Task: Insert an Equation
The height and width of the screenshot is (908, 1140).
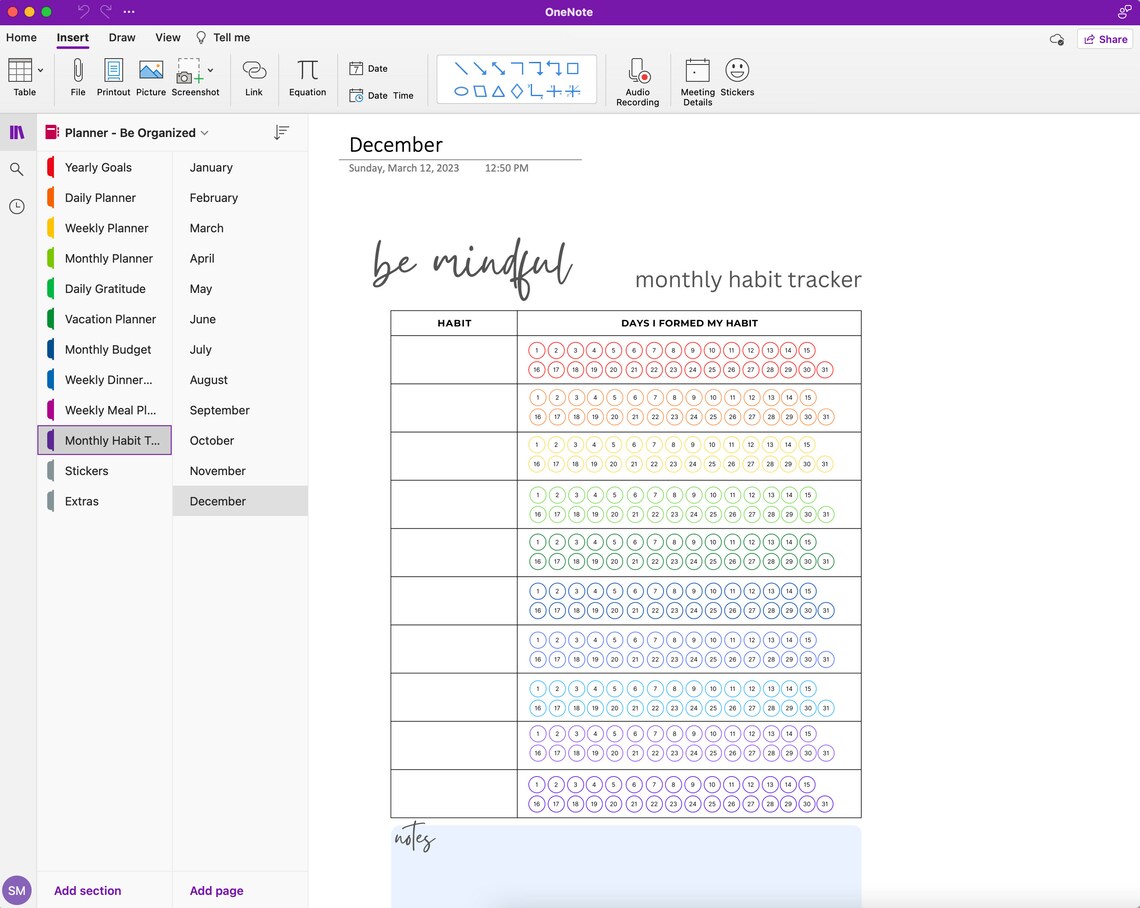Action: (307, 77)
